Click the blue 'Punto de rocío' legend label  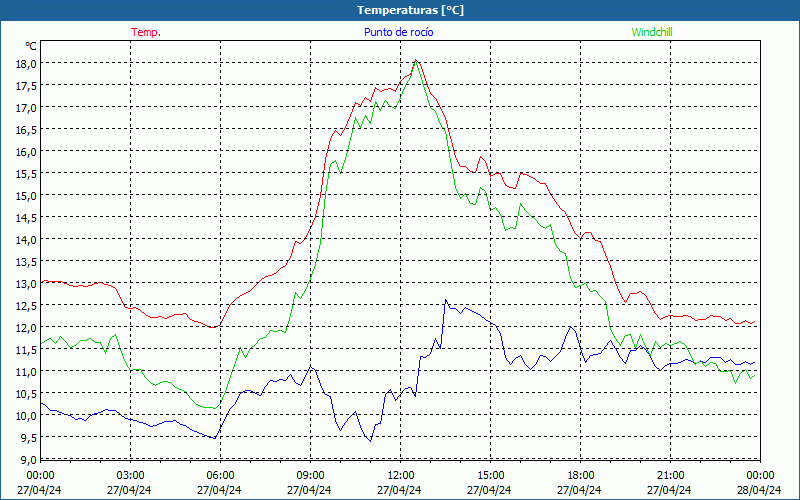pos(398,32)
